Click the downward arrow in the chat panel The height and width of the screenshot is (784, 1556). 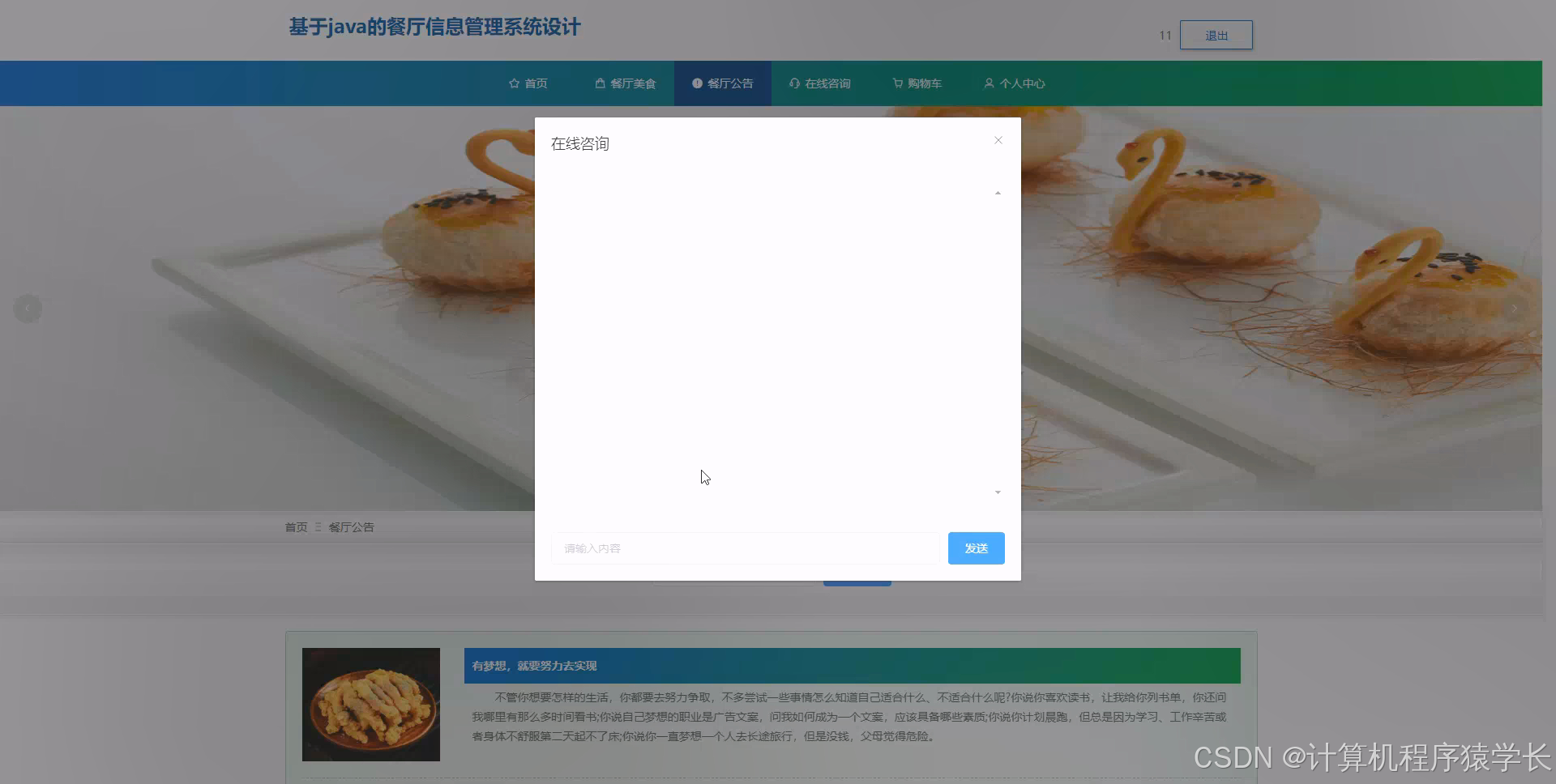997,492
